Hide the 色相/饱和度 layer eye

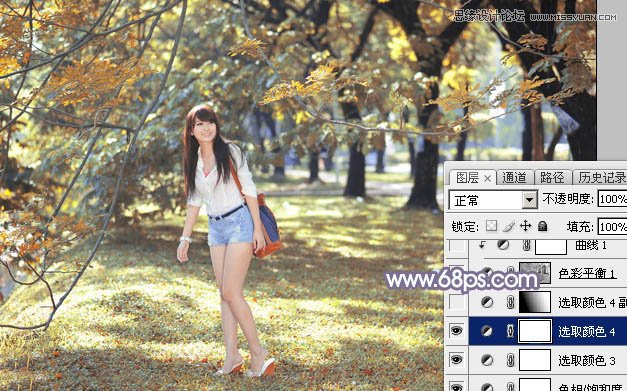pyautogui.click(x=457, y=387)
